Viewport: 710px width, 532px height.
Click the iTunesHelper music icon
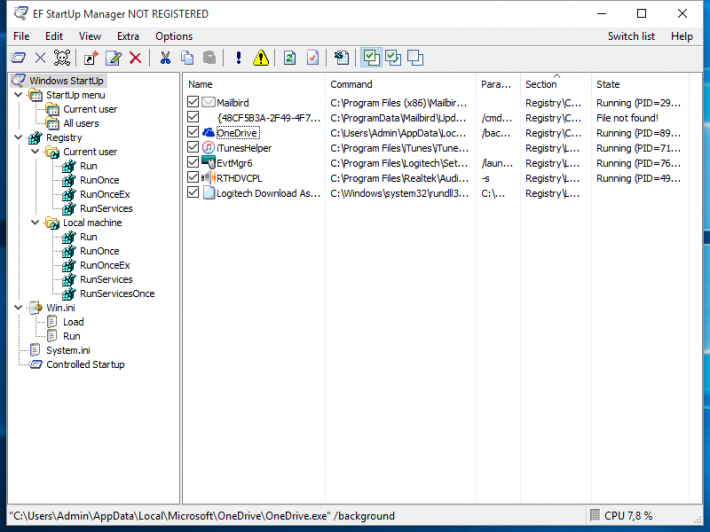(208, 148)
